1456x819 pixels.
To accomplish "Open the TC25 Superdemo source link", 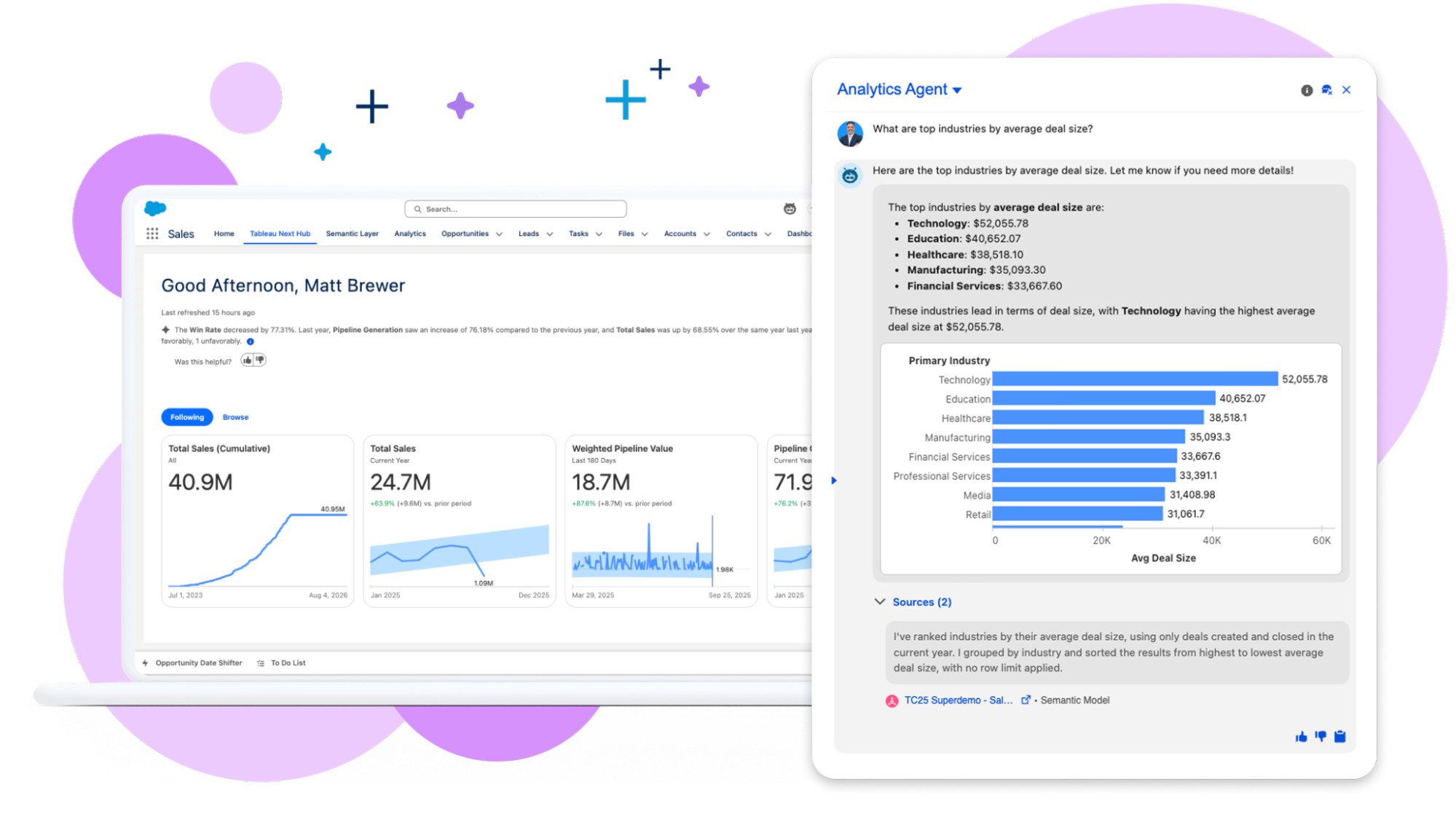I will [958, 700].
